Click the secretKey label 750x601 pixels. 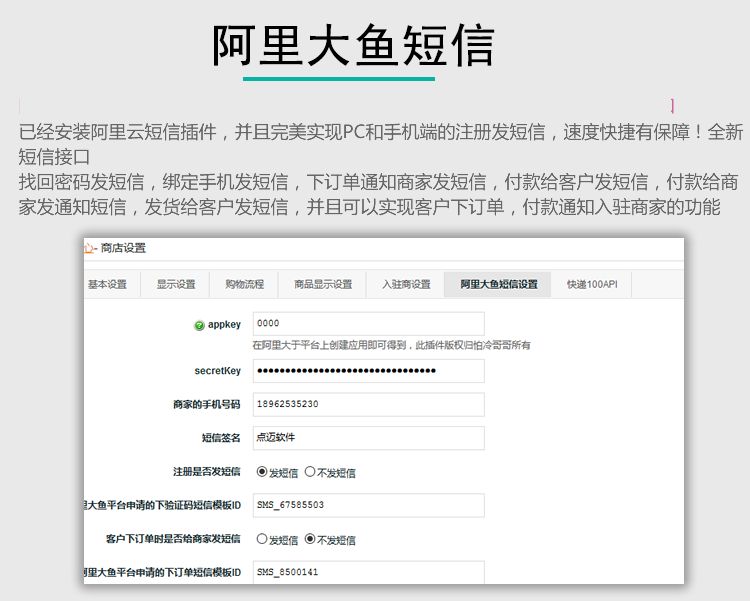(x=218, y=371)
